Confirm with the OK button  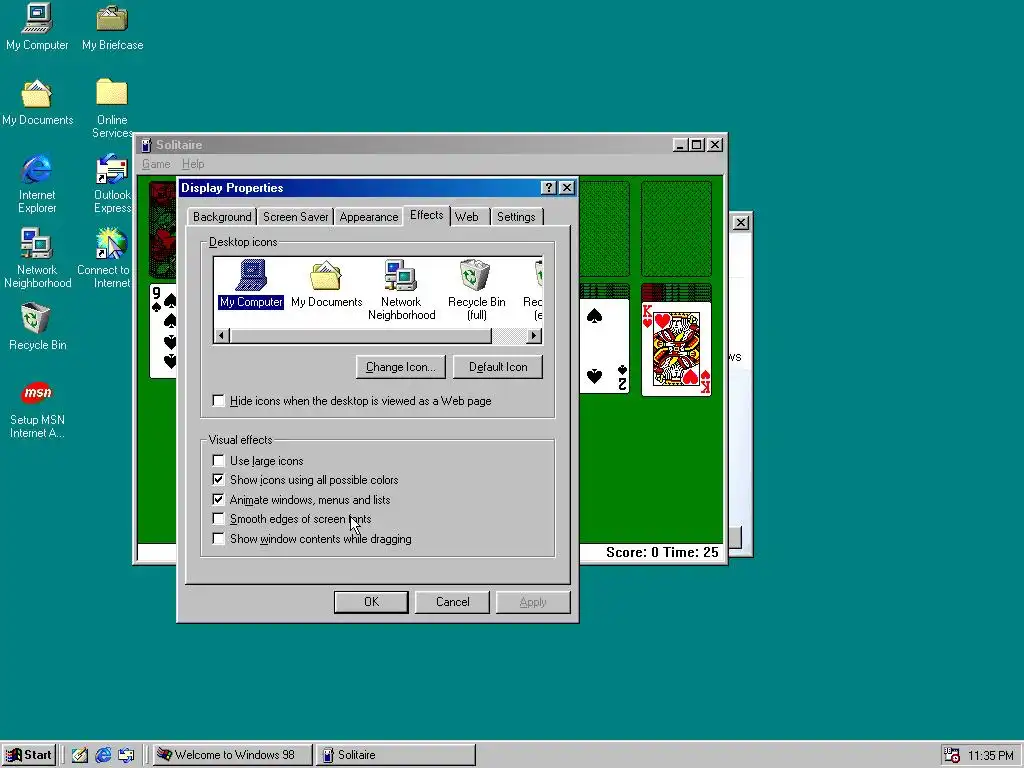(x=371, y=602)
